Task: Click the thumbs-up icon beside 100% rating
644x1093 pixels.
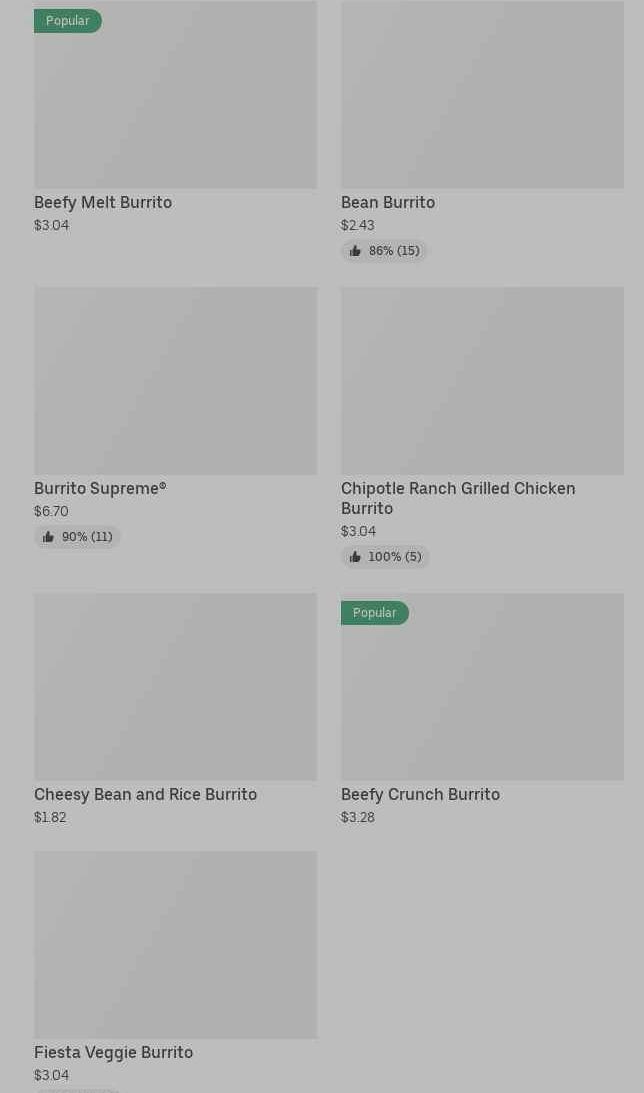Action: [x=355, y=557]
